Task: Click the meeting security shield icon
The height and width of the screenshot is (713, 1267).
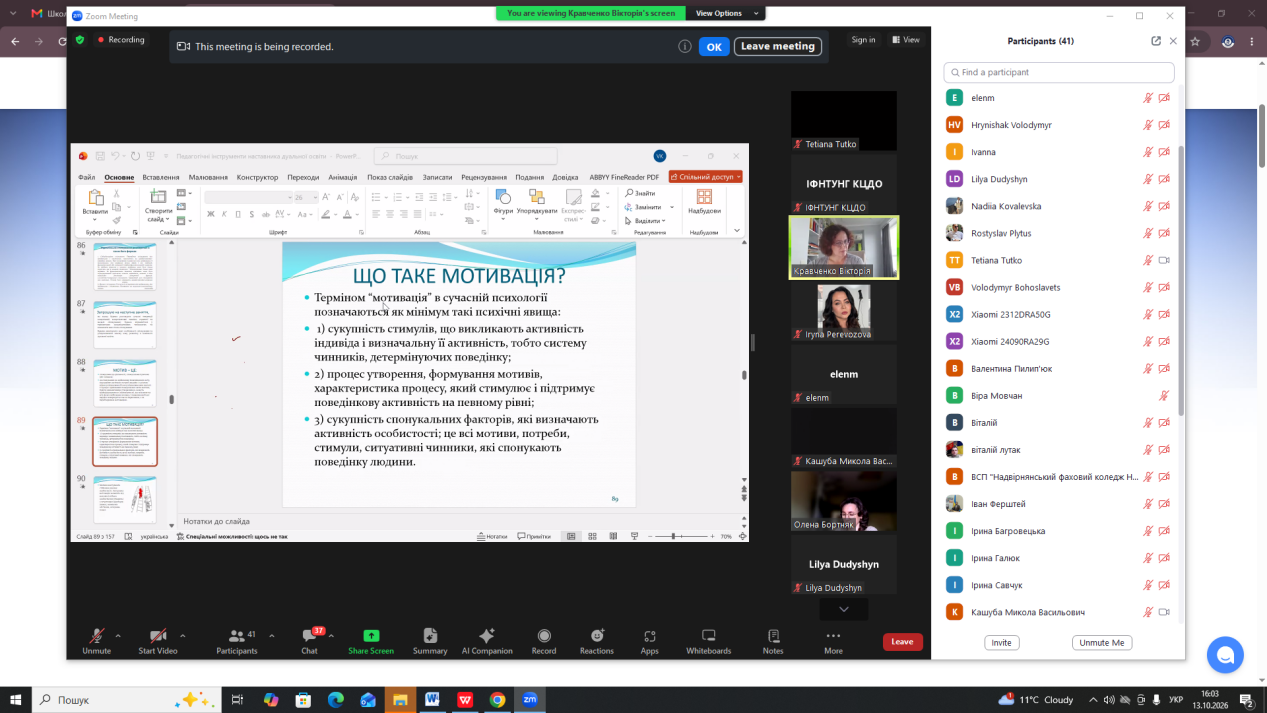Action: click(80, 40)
